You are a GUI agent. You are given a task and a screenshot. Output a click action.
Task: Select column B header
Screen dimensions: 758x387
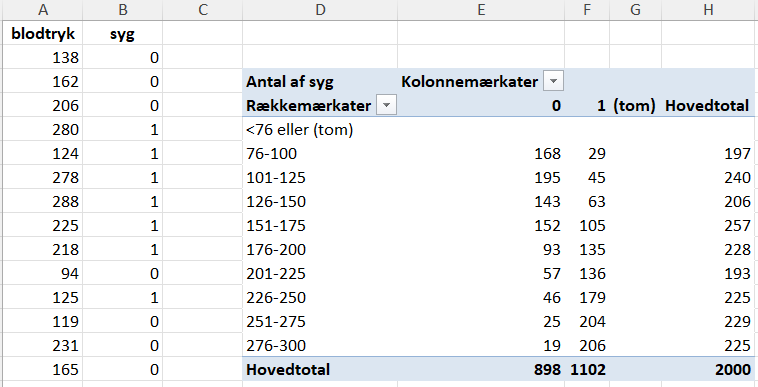122,10
